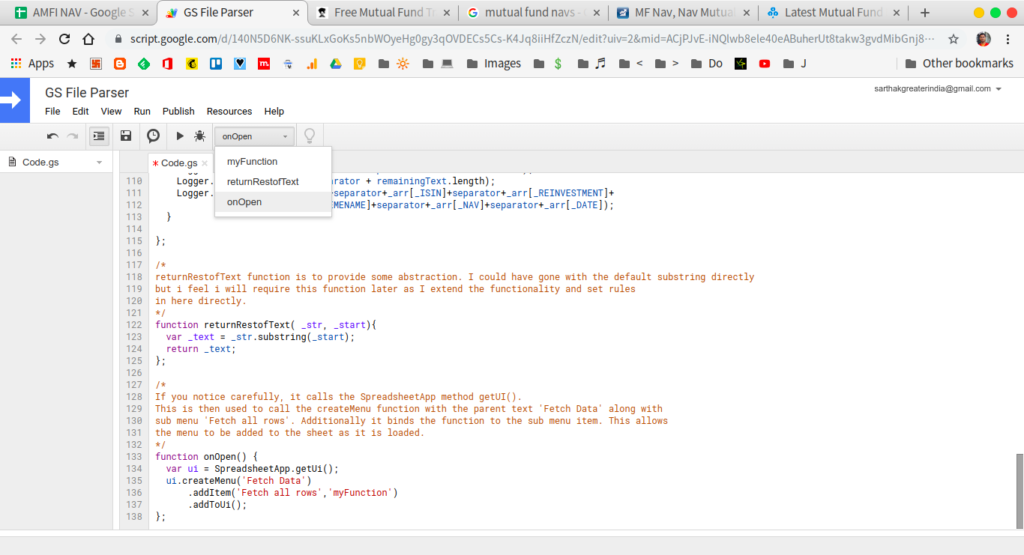Open the File menu
1024x555 pixels.
(x=52, y=112)
